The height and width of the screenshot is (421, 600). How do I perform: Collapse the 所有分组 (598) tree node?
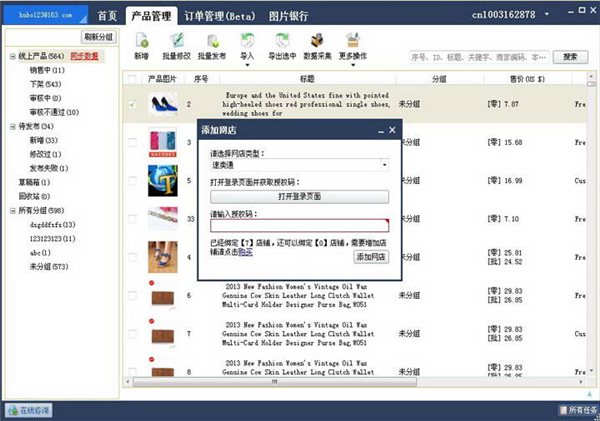click(x=13, y=210)
